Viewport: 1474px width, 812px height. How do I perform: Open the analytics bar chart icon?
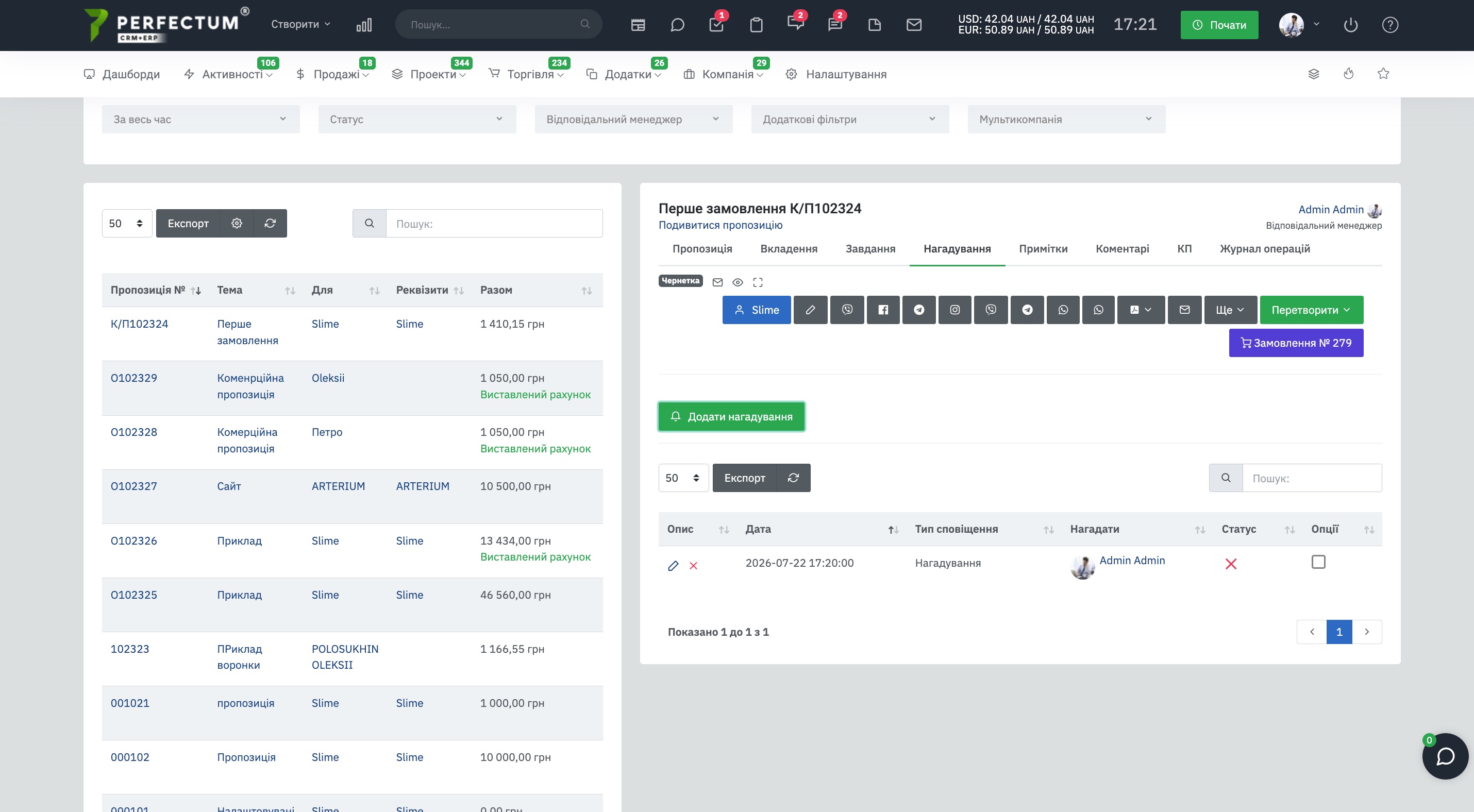364,25
